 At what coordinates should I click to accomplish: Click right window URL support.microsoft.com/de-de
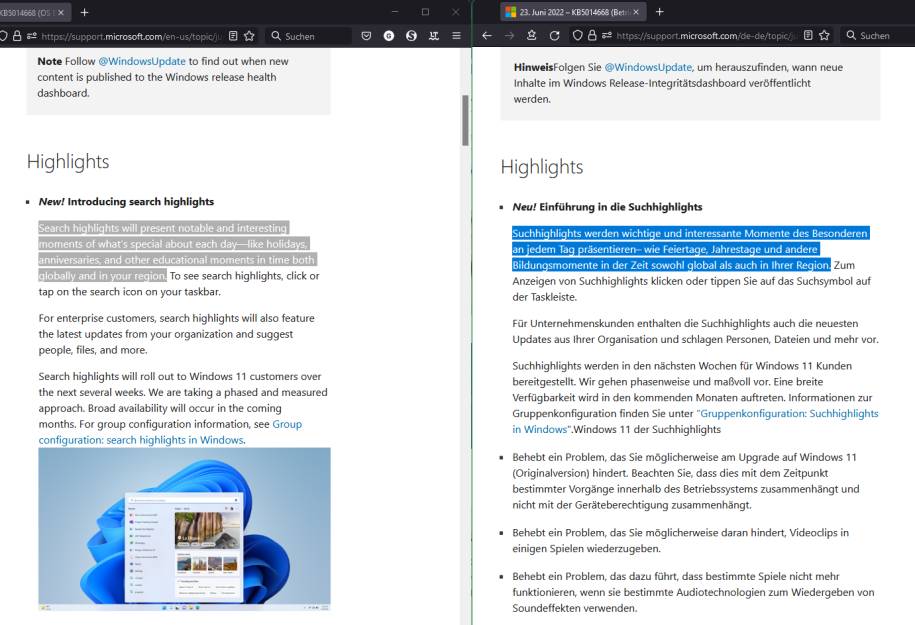[707, 36]
